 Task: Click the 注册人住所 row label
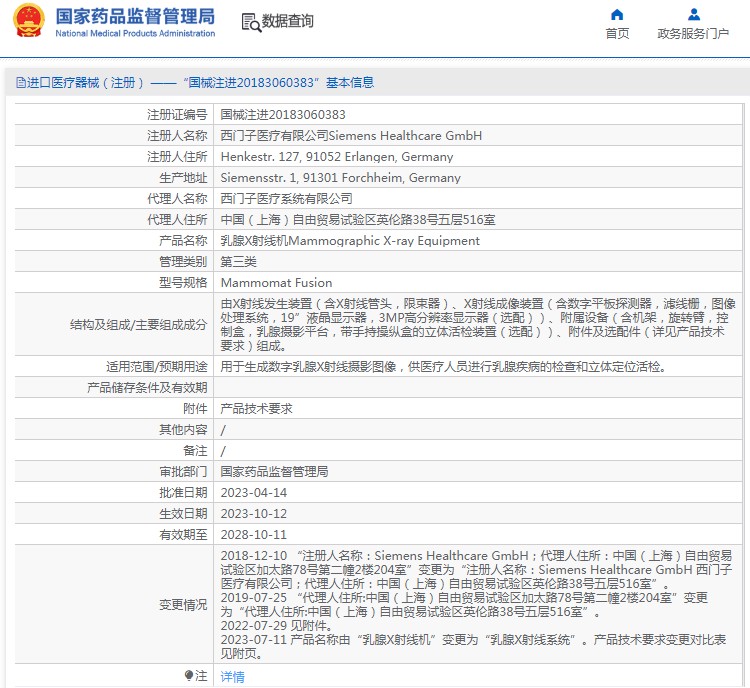[x=177, y=157]
